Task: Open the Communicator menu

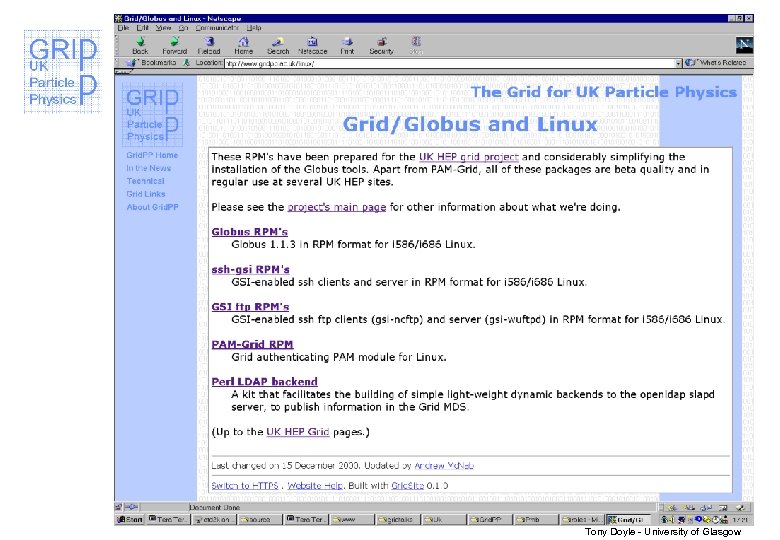Action: tap(217, 28)
